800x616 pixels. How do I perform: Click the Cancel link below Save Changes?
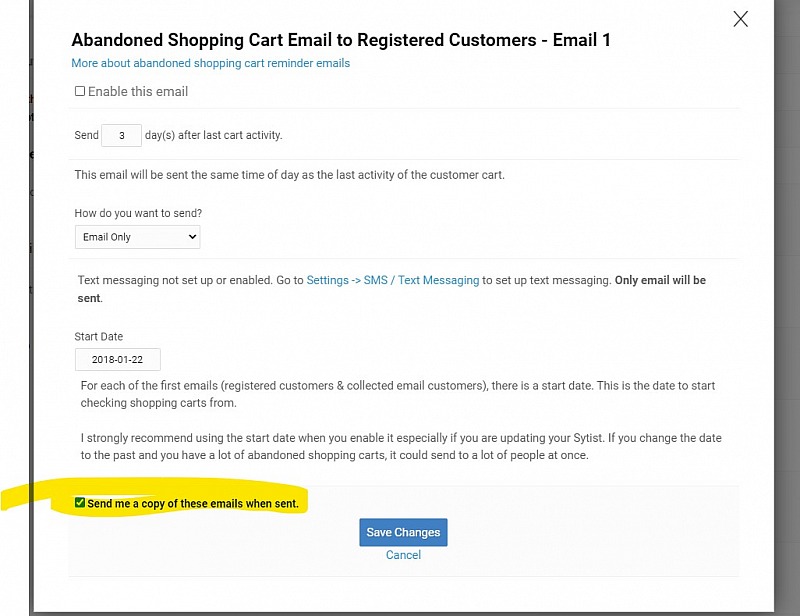tap(403, 555)
